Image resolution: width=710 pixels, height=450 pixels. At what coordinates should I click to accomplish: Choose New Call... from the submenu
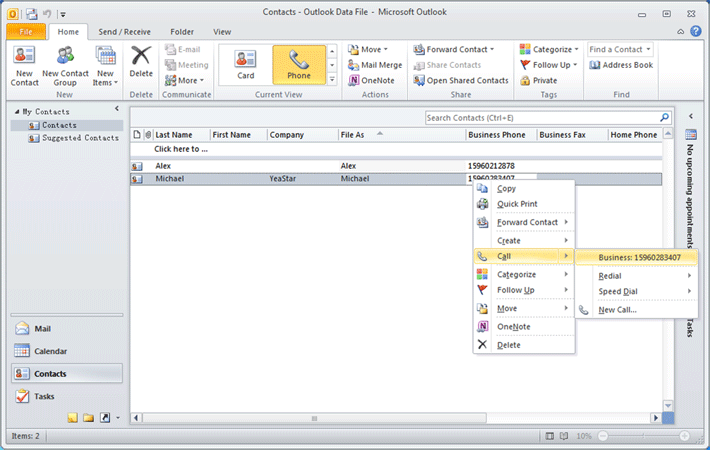tap(637, 310)
